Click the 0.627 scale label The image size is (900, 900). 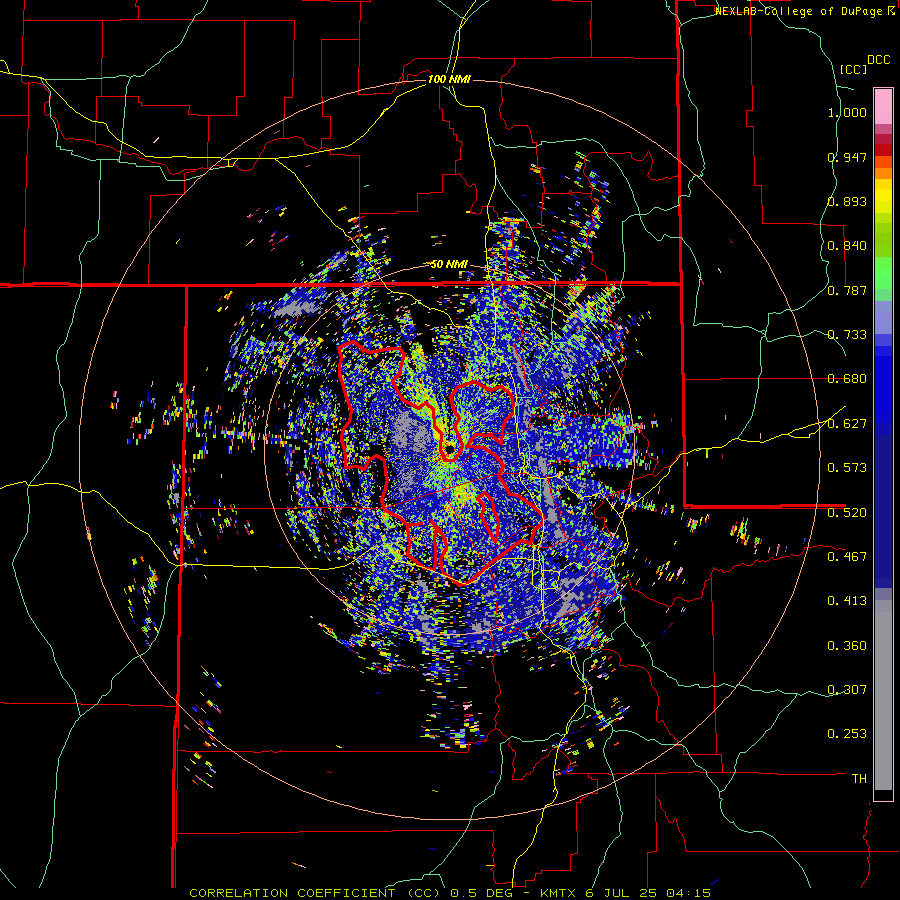pos(847,424)
